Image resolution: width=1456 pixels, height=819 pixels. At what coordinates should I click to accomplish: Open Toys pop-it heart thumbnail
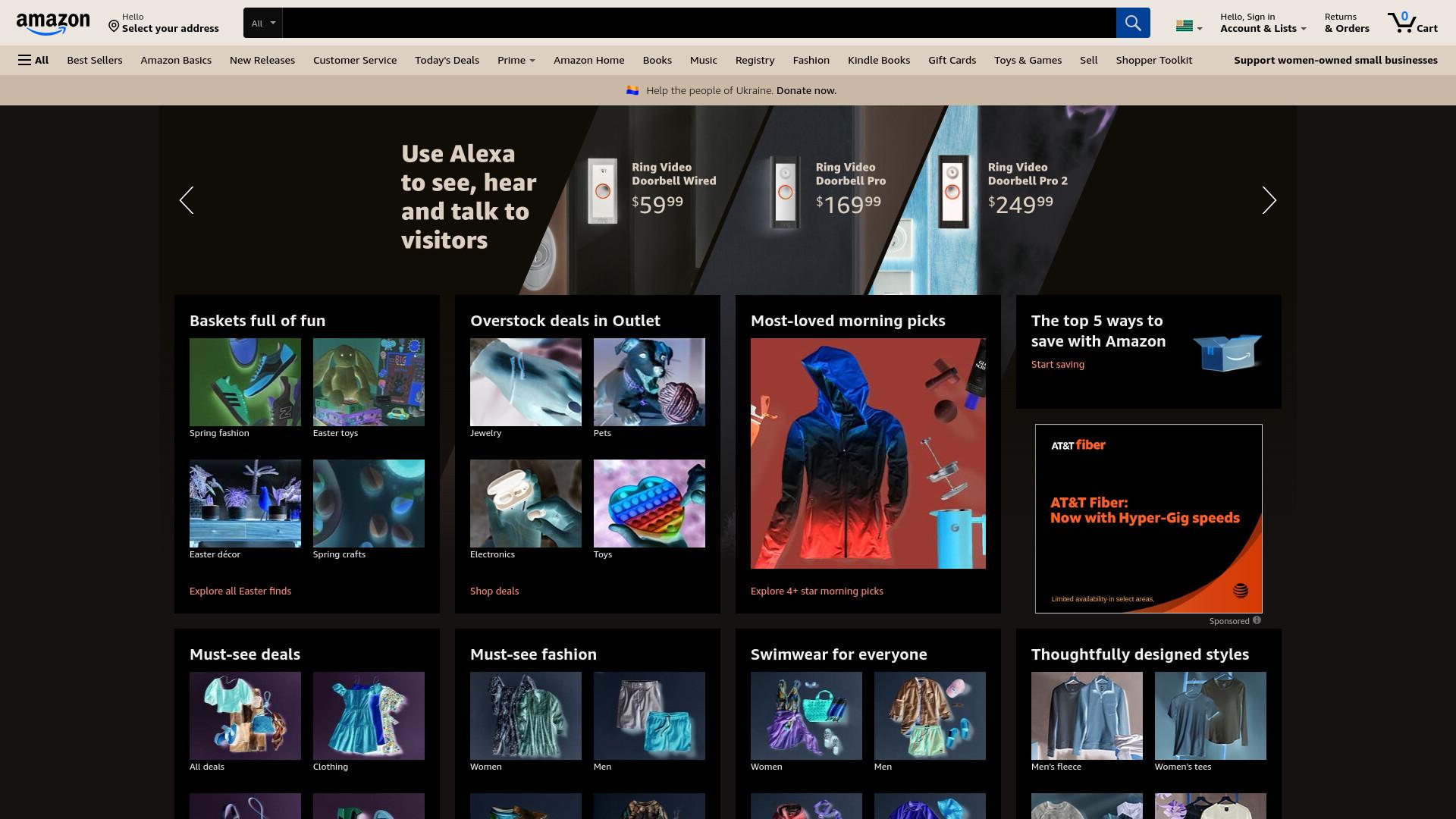tap(649, 504)
